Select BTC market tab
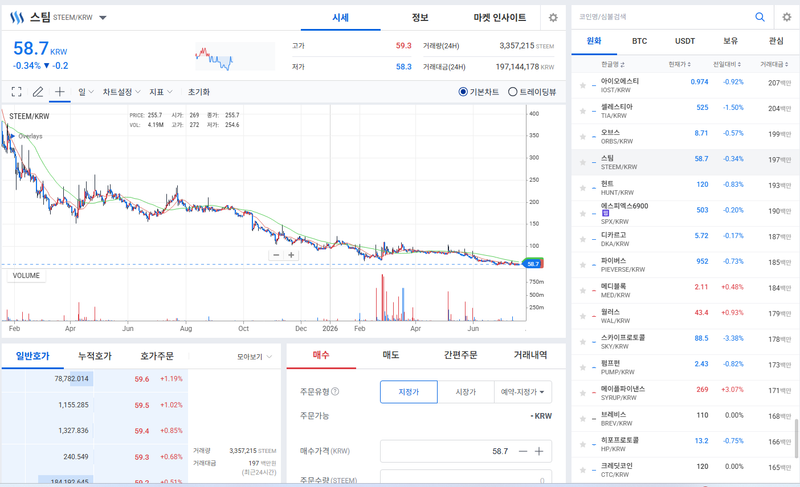 pos(639,41)
